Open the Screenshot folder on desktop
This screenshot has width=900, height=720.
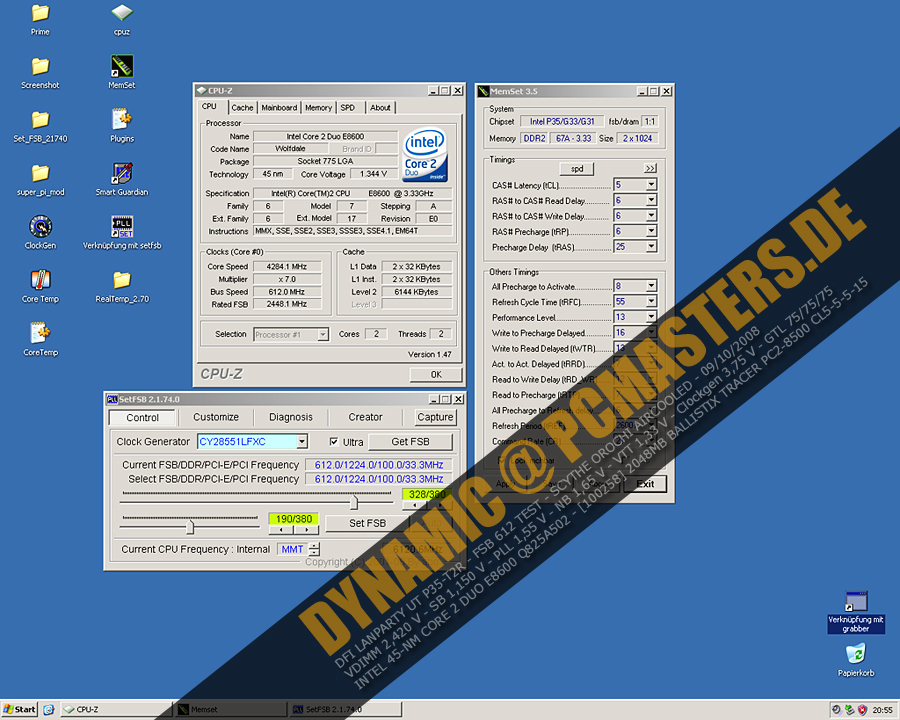click(x=40, y=73)
